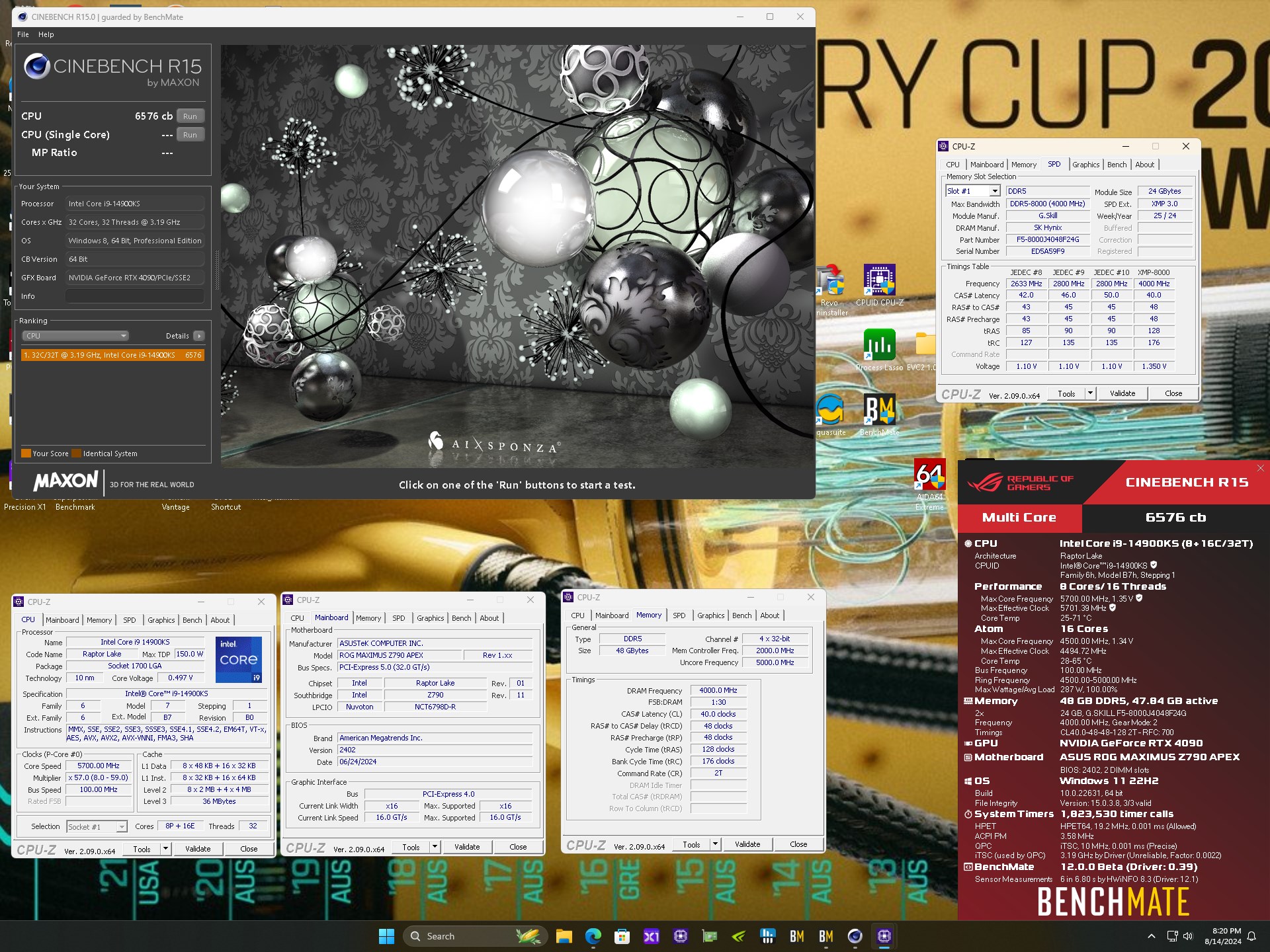Click the GPU icon in BenchMate panel
The height and width of the screenshot is (952, 1270).
pyautogui.click(x=968, y=743)
